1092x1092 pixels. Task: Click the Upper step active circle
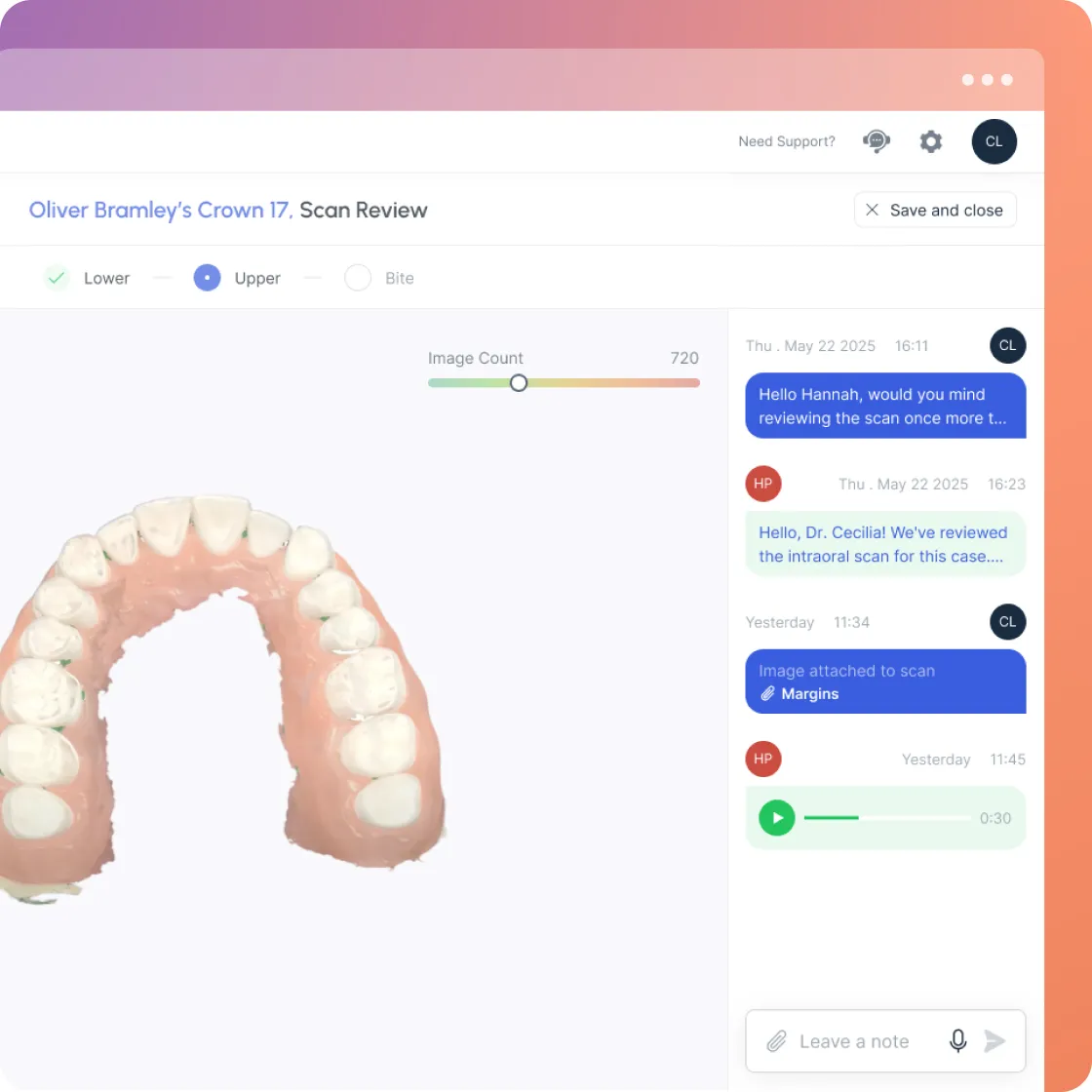pyautogui.click(x=207, y=278)
